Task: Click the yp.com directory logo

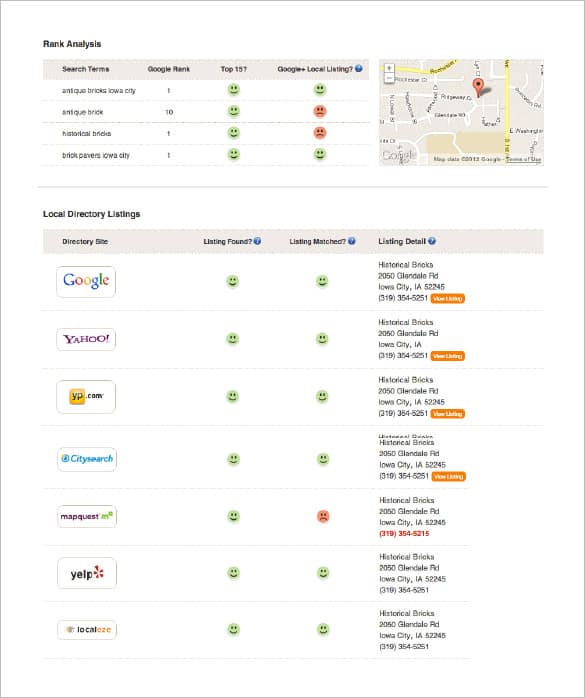Action: [86, 396]
